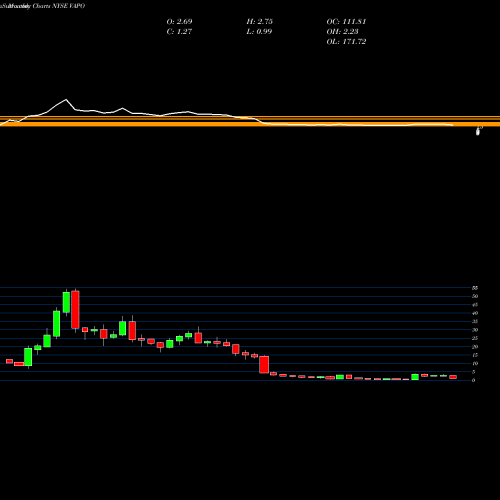Click the price axis label 30

475,330
